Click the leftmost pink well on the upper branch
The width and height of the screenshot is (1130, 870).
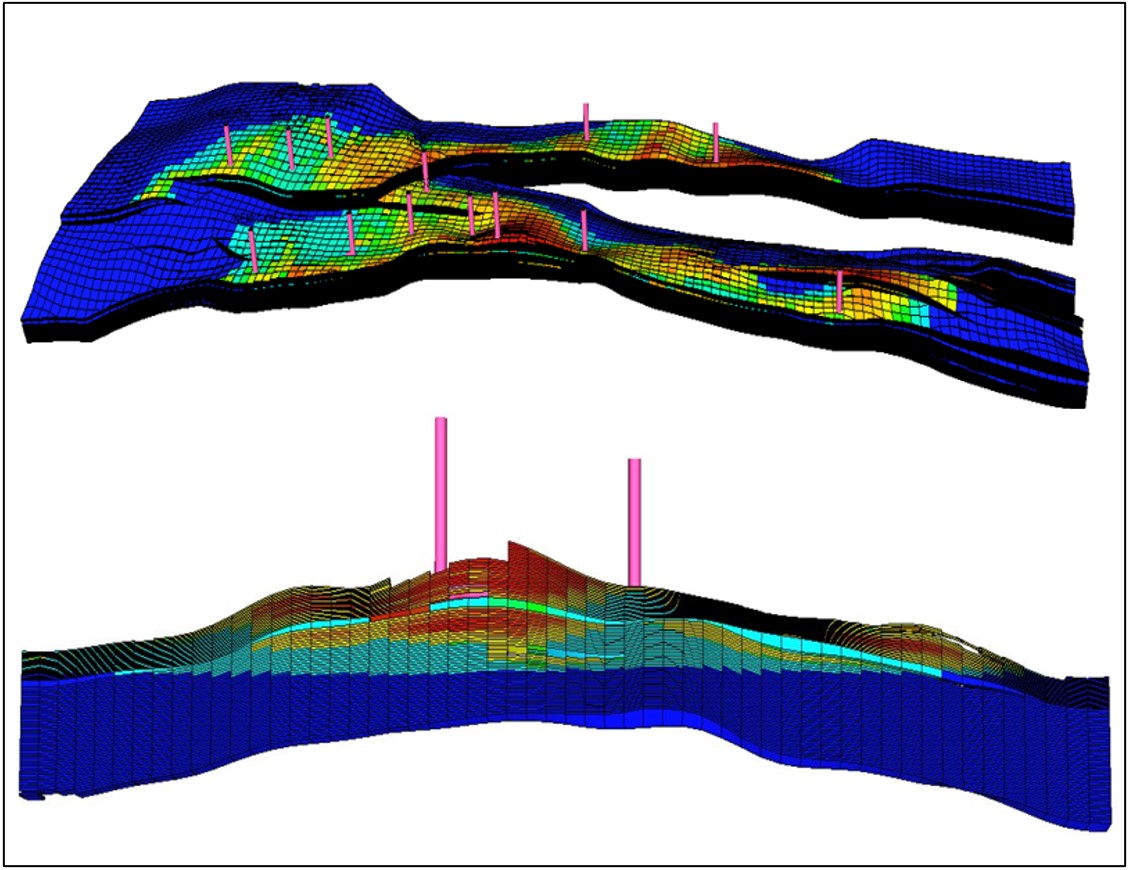(229, 145)
